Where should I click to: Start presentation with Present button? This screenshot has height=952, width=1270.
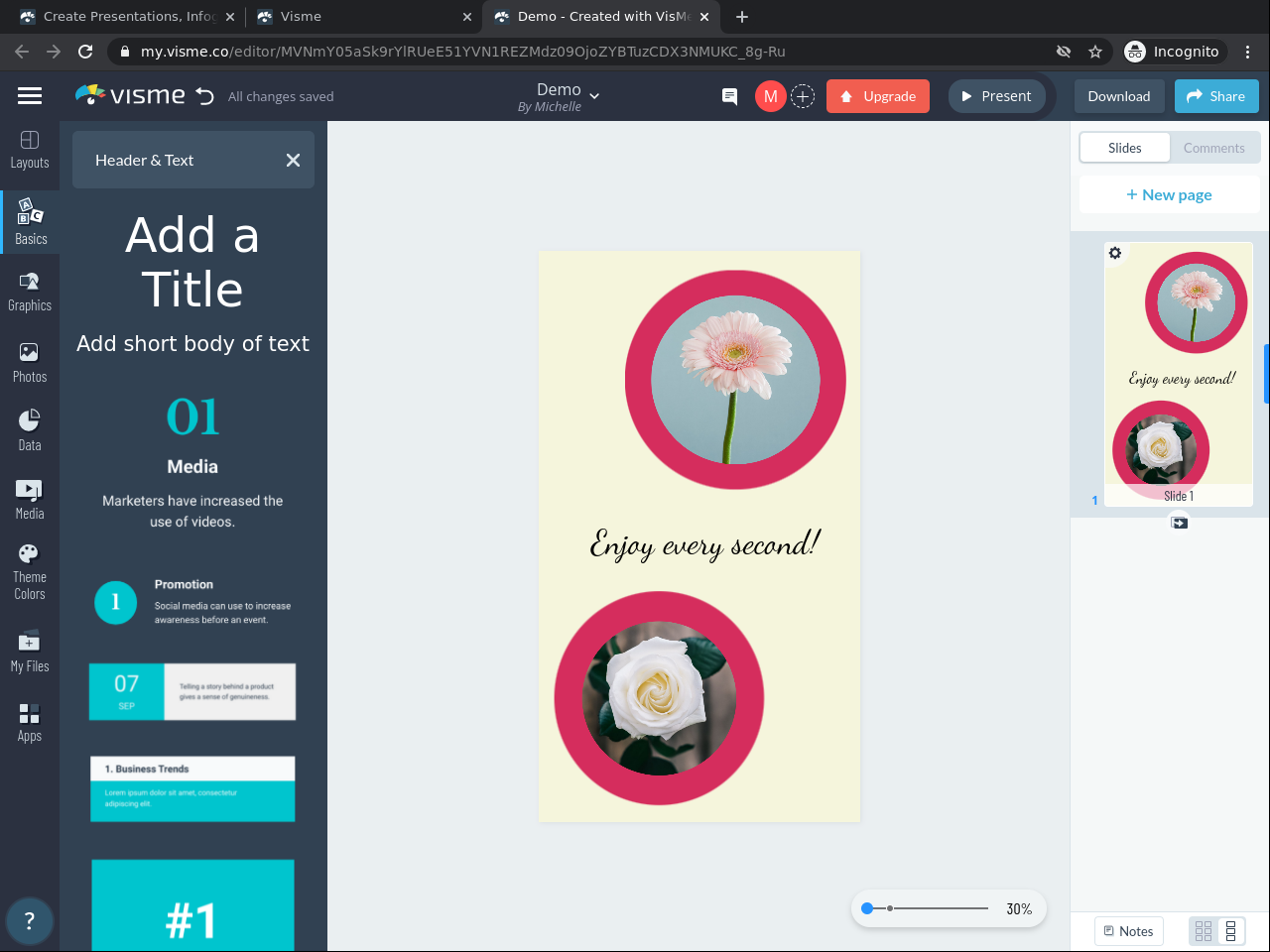click(997, 96)
